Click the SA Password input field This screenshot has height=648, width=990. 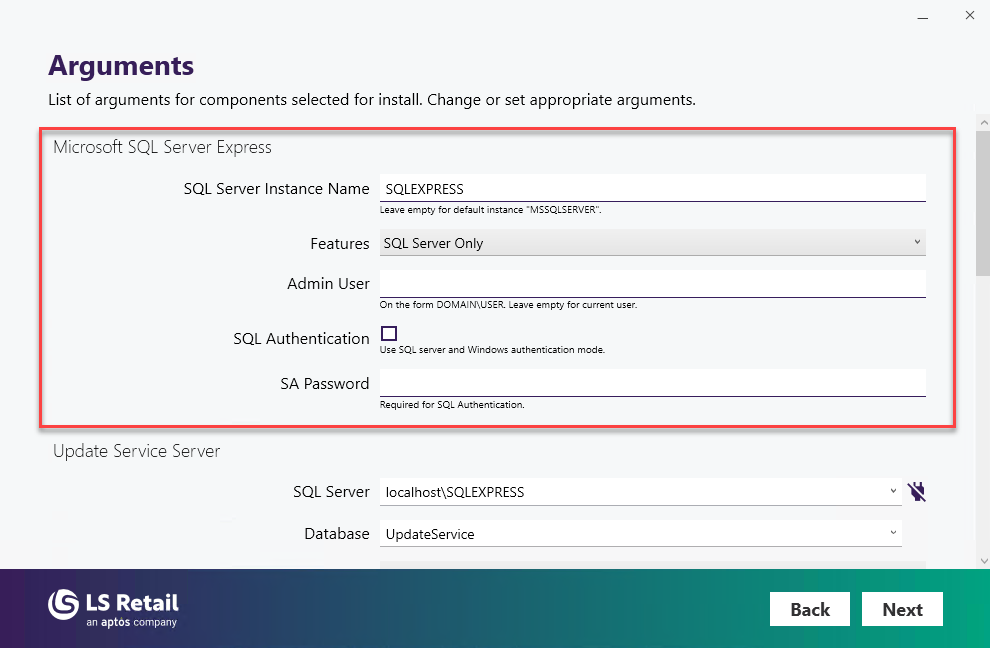(652, 383)
